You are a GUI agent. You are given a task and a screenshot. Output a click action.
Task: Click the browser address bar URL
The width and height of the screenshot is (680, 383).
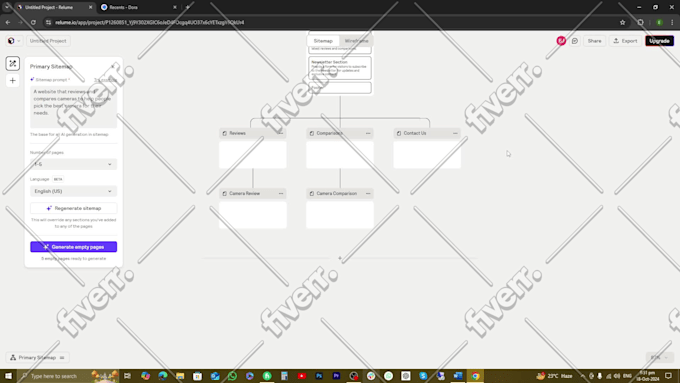(150, 22)
